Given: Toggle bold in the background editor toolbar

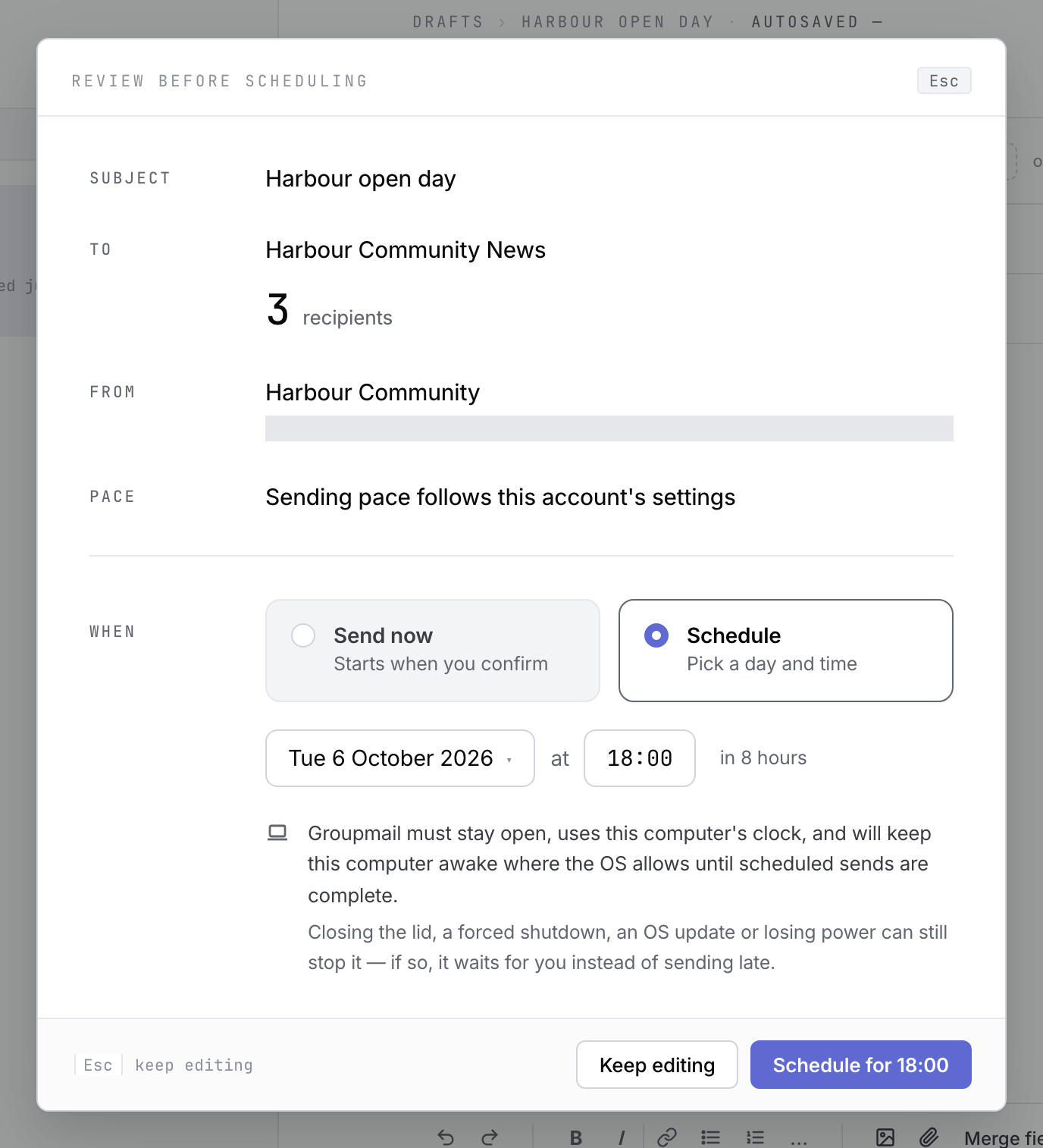Looking at the screenshot, I should coord(576,1137).
